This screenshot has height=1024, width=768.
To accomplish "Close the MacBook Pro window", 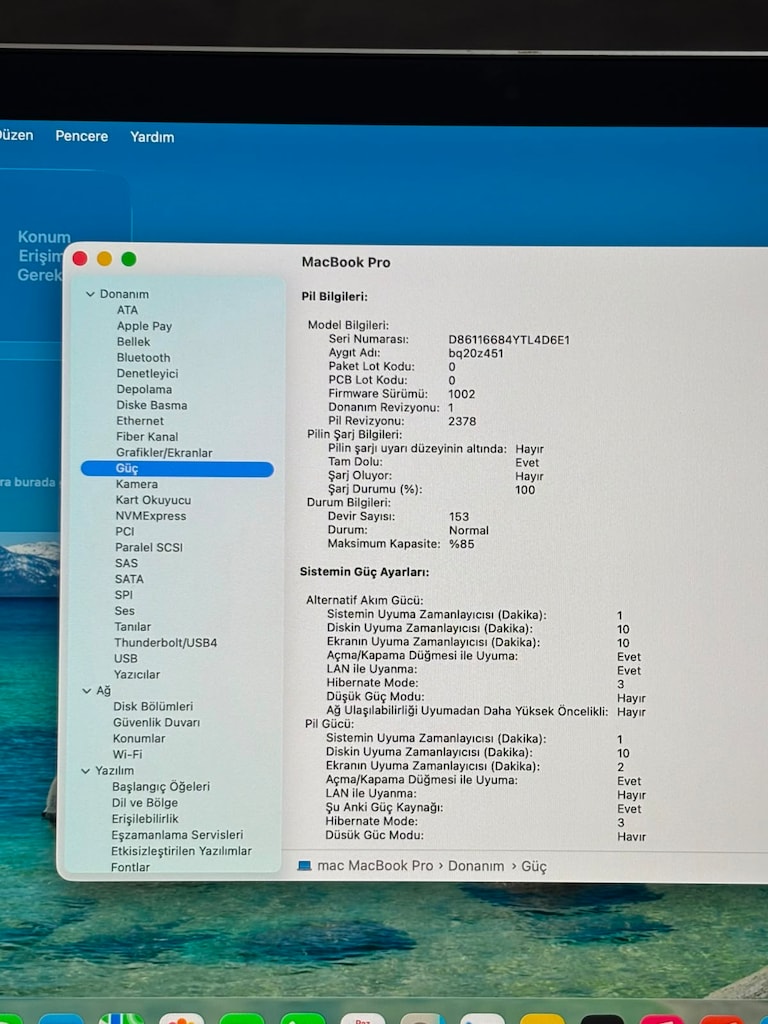I will [80, 259].
